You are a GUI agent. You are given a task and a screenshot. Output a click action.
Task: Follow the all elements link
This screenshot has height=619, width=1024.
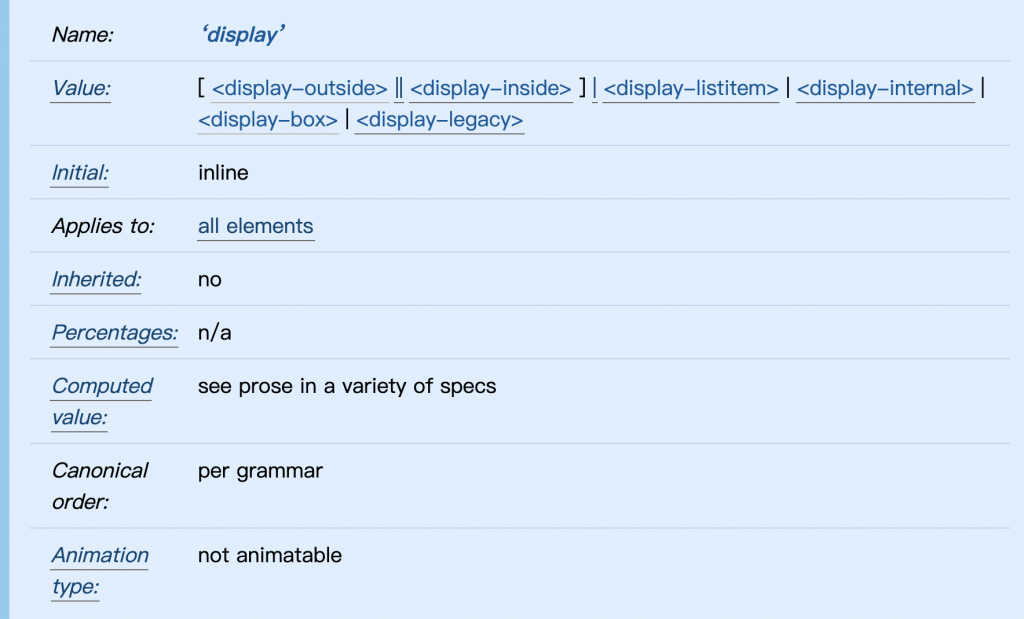255,227
